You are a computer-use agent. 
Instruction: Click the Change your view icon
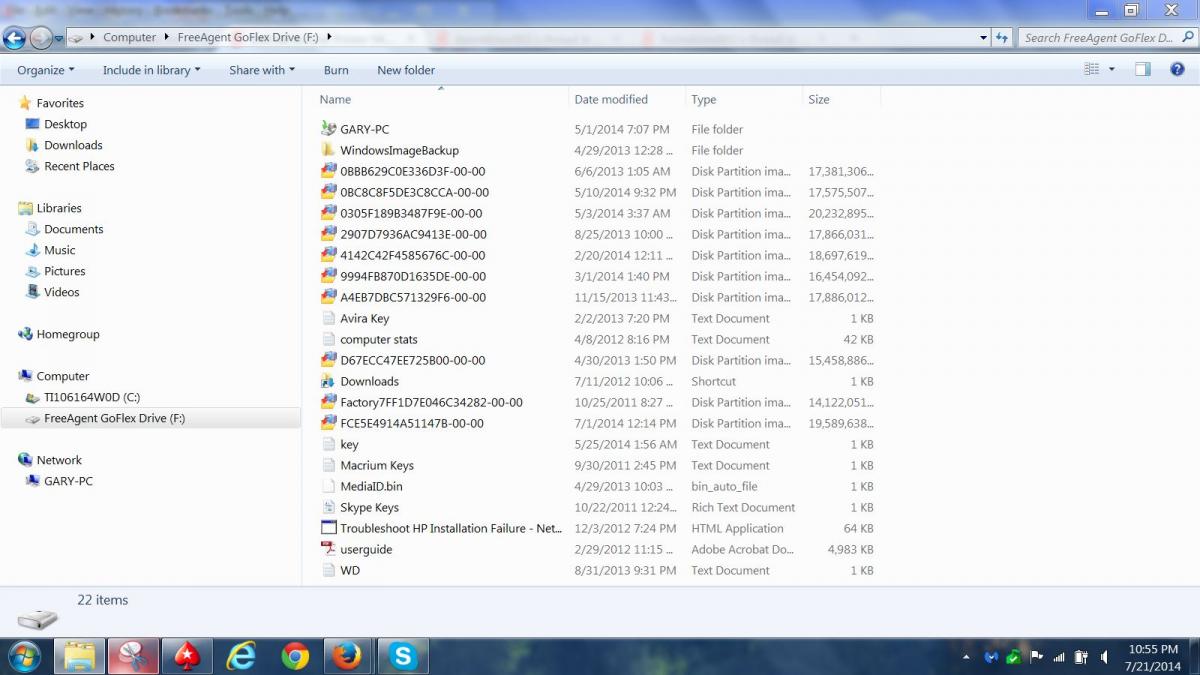point(1092,69)
